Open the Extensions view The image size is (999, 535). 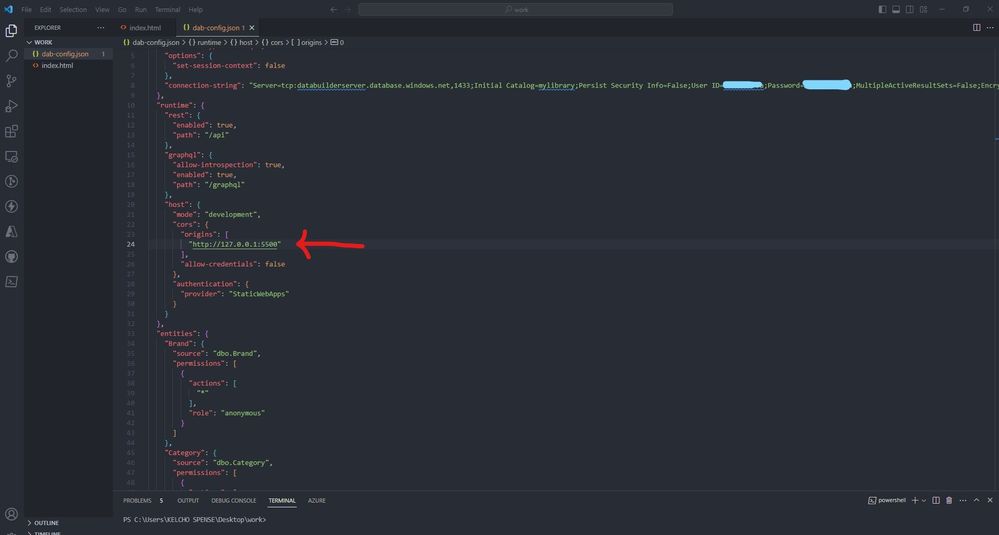tap(11, 131)
